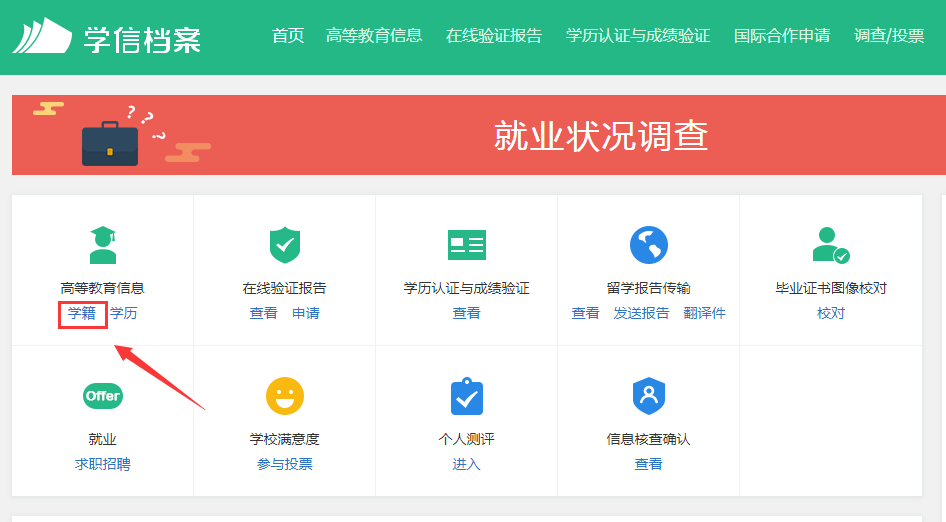Open the 首页 menu item
The width and height of the screenshot is (946, 522).
[x=288, y=36]
